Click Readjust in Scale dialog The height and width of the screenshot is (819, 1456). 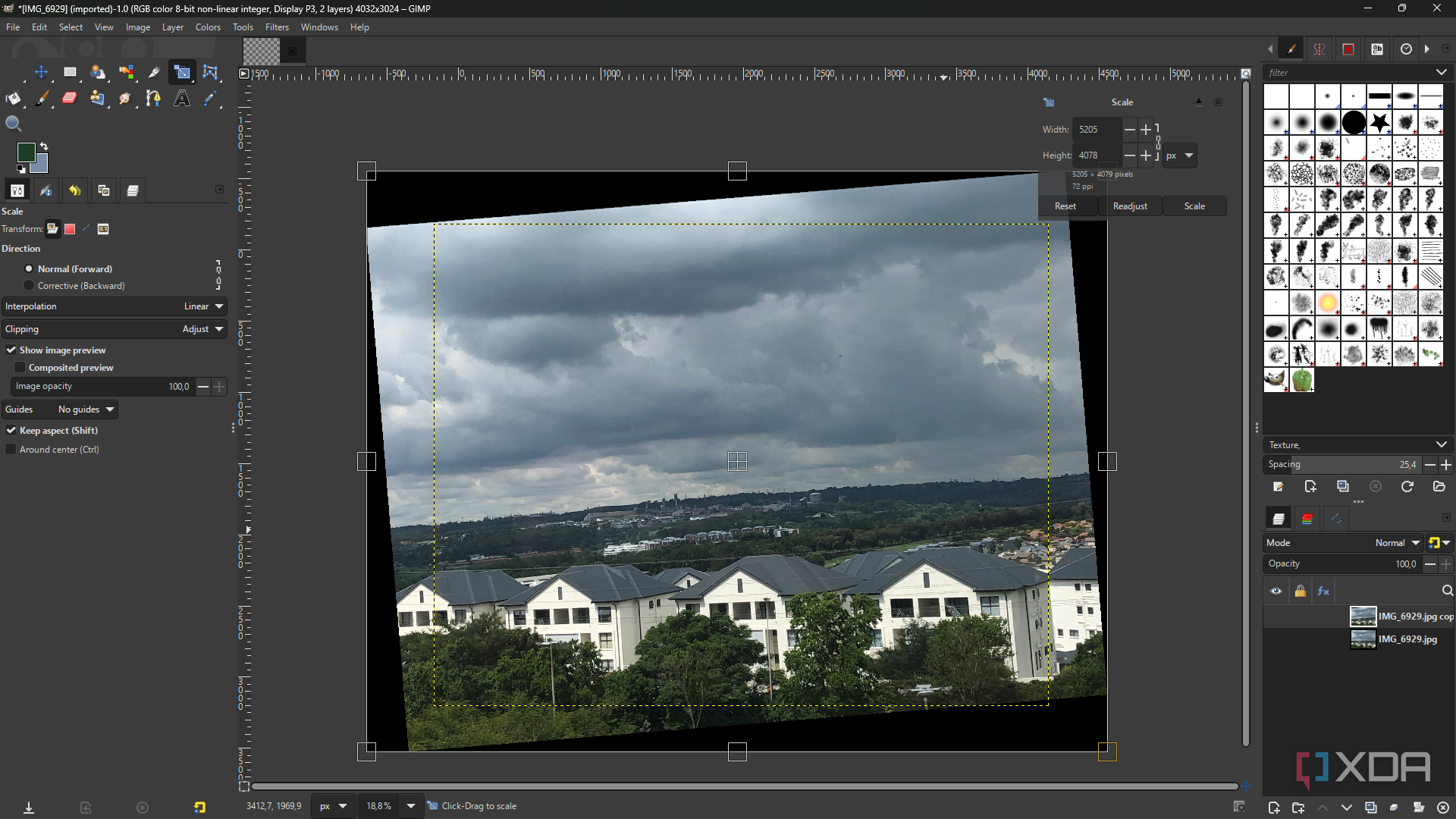click(x=1130, y=206)
